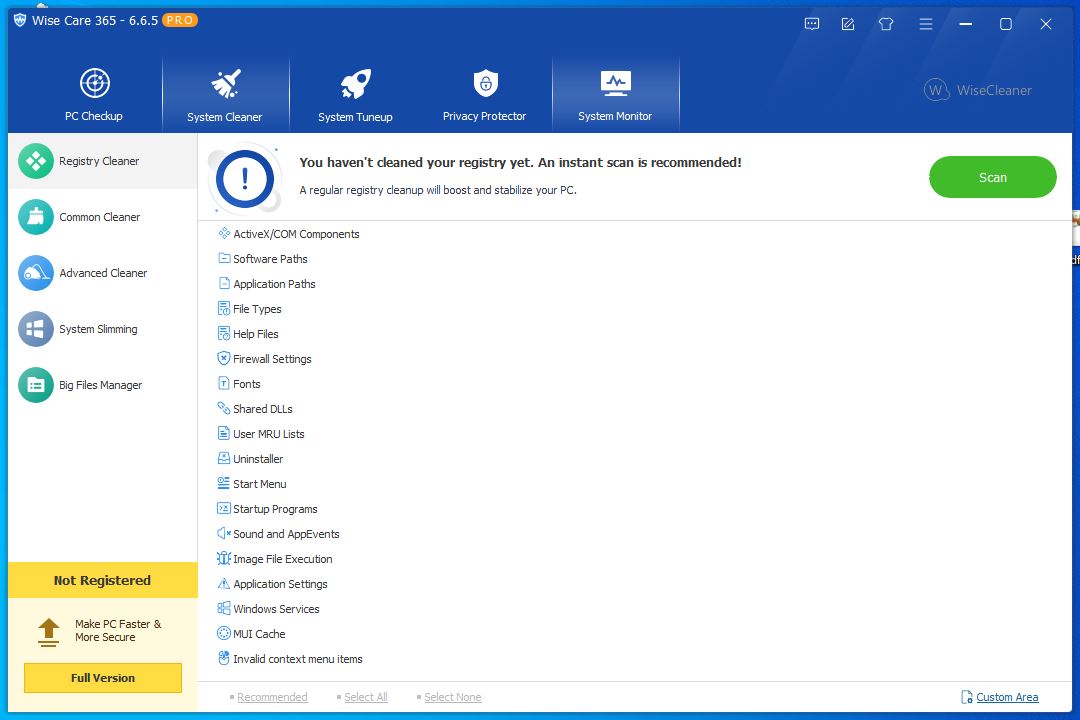1080x720 pixels.
Task: Click the Full Version button
Action: pos(103,678)
